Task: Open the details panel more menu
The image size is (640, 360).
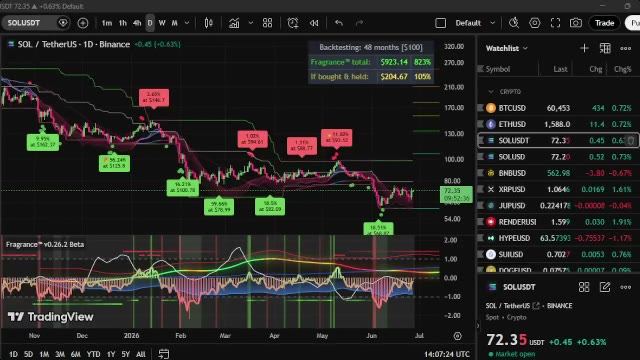Action: (625, 287)
